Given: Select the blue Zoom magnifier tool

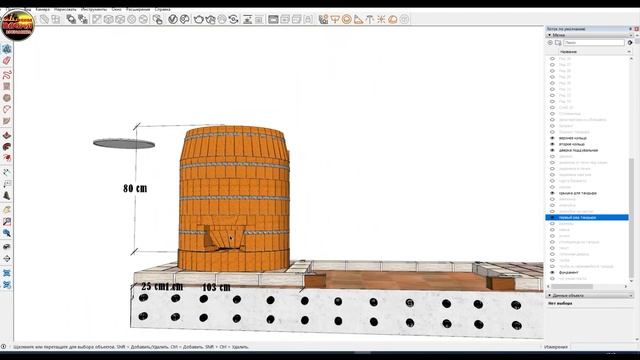Looking at the screenshot, I should [x=7, y=233].
